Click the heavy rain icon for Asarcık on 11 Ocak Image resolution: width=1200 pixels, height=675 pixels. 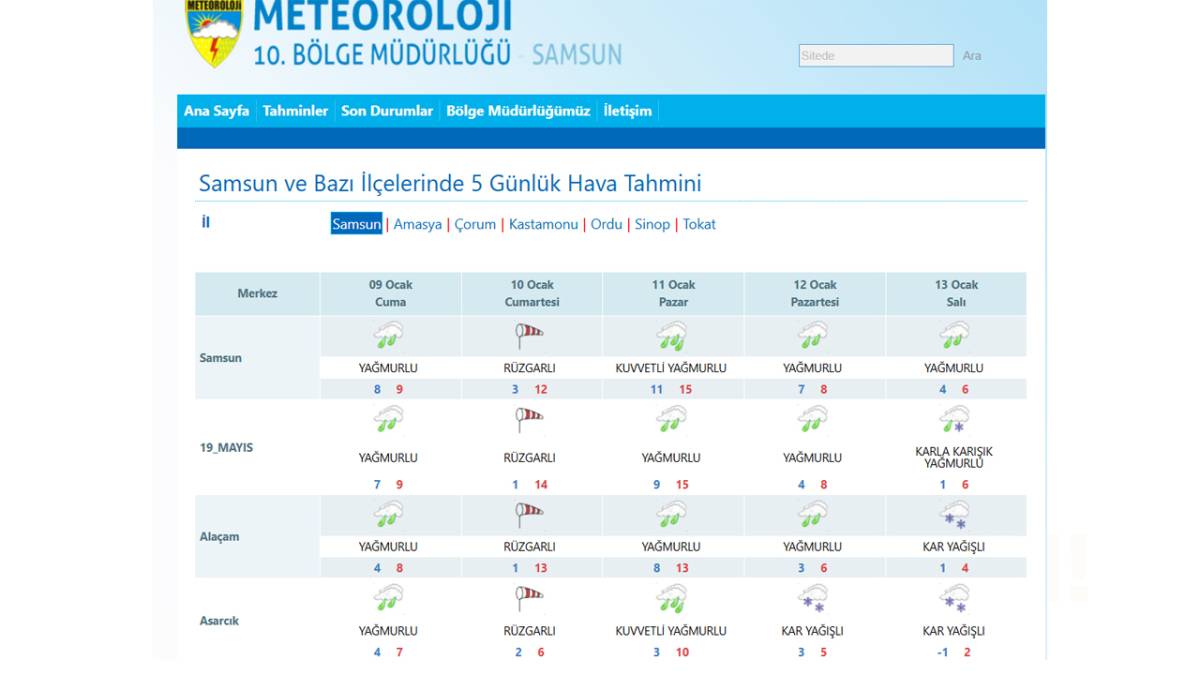click(x=673, y=598)
